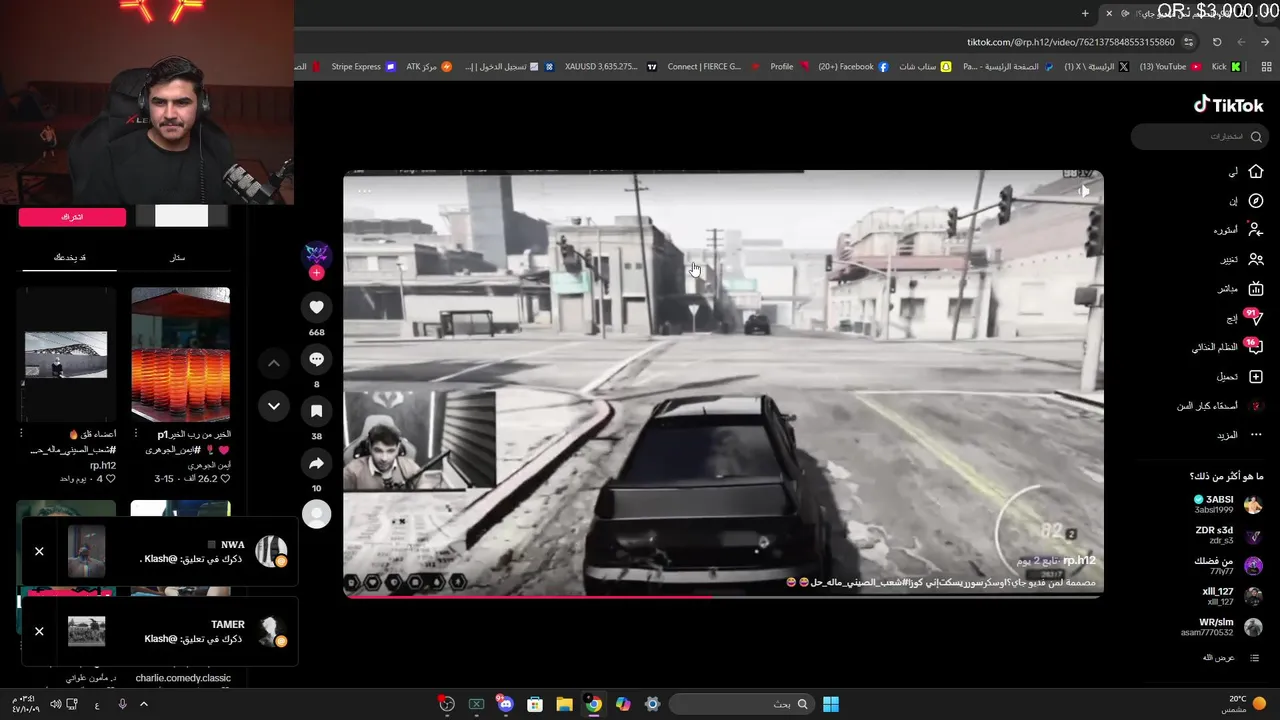
Task: Open the LIVE TV icon
Action: coord(1256,289)
